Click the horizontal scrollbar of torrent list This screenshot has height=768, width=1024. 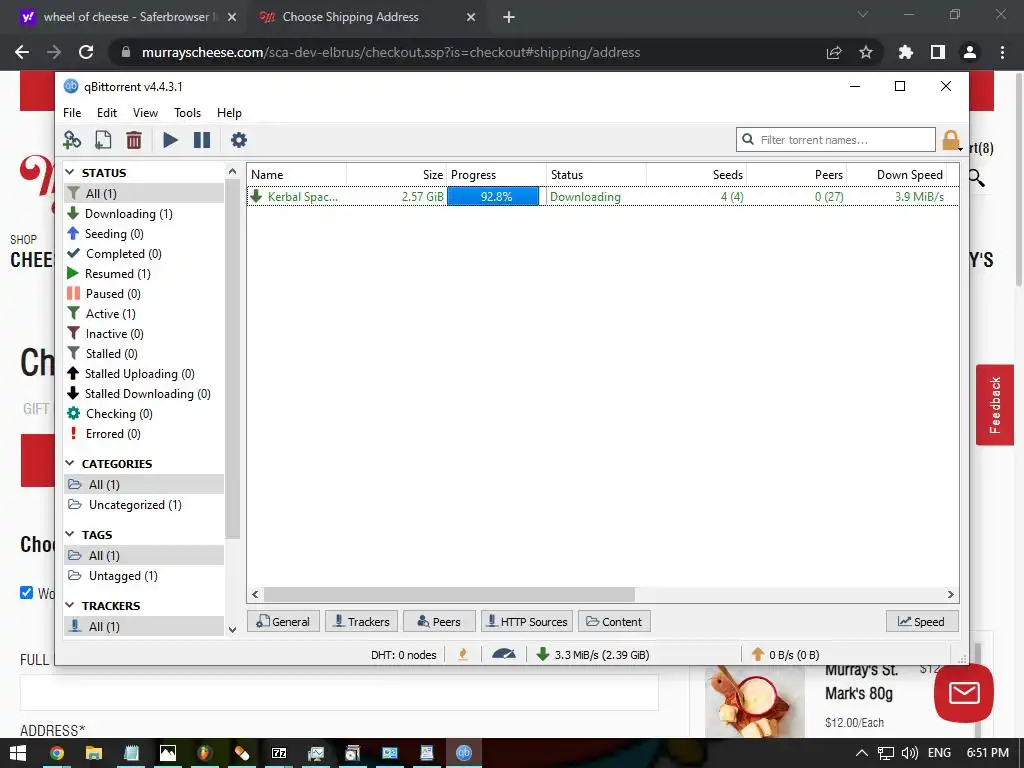click(449, 594)
